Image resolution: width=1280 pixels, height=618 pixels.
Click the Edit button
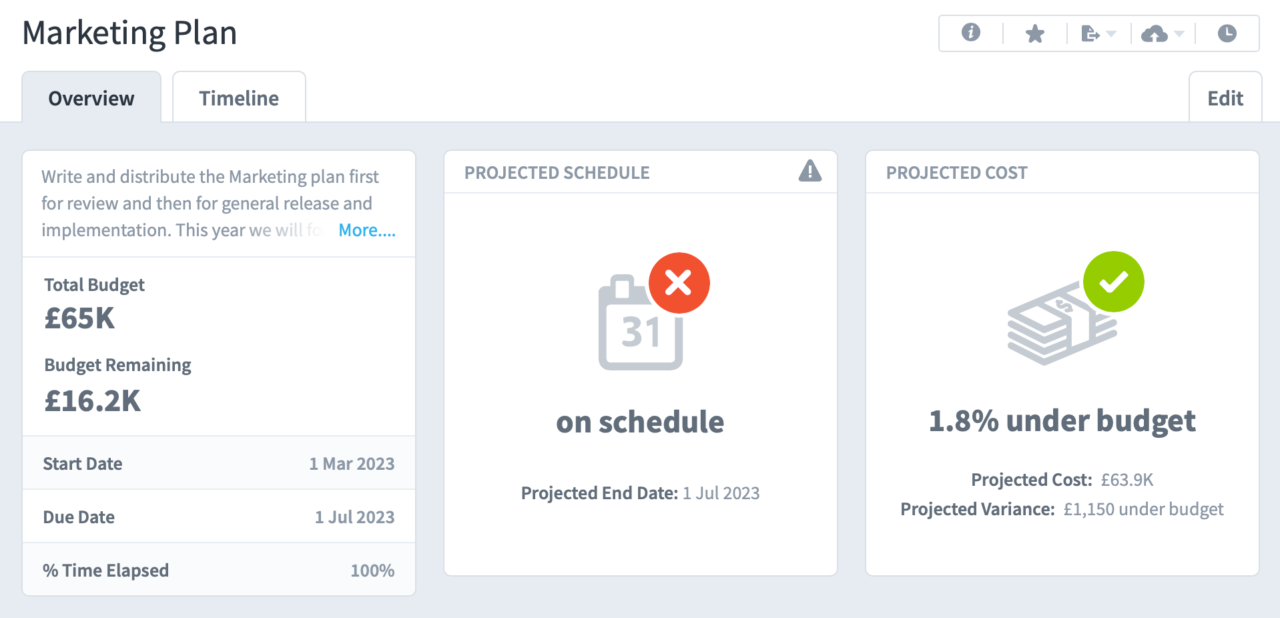point(1225,97)
